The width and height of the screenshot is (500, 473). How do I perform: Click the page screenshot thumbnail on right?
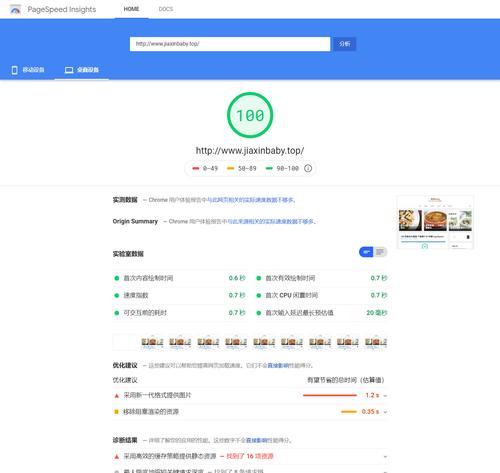pyautogui.click(x=435, y=222)
